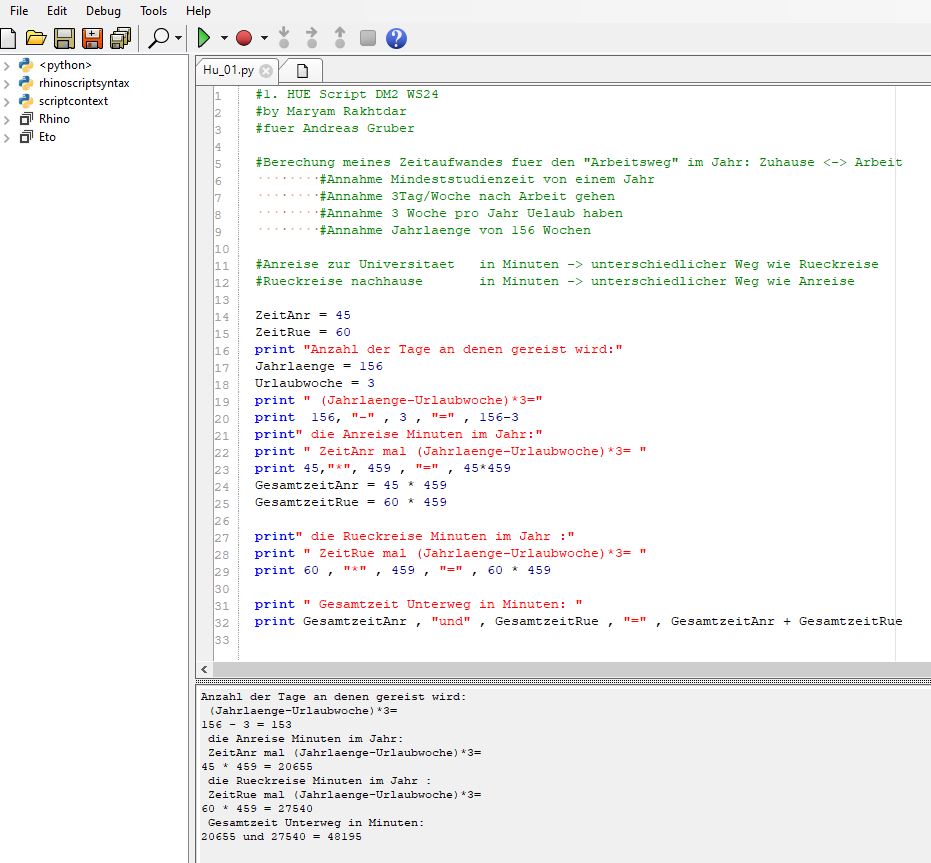Expand the rhinoscriptsyntax tree node

click(8, 85)
